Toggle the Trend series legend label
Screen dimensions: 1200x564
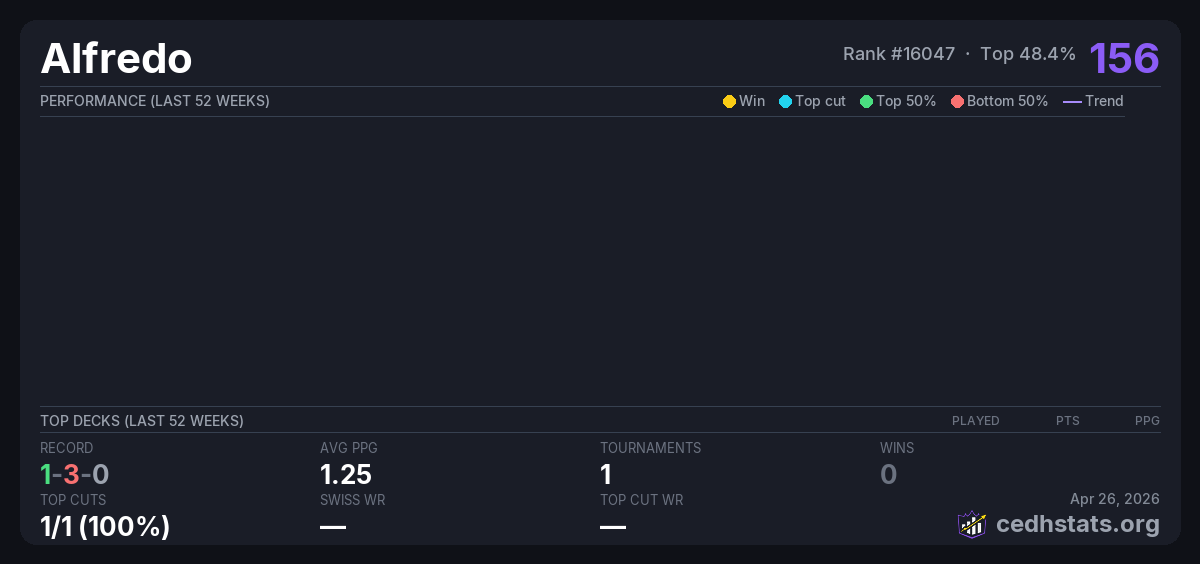coord(1104,101)
